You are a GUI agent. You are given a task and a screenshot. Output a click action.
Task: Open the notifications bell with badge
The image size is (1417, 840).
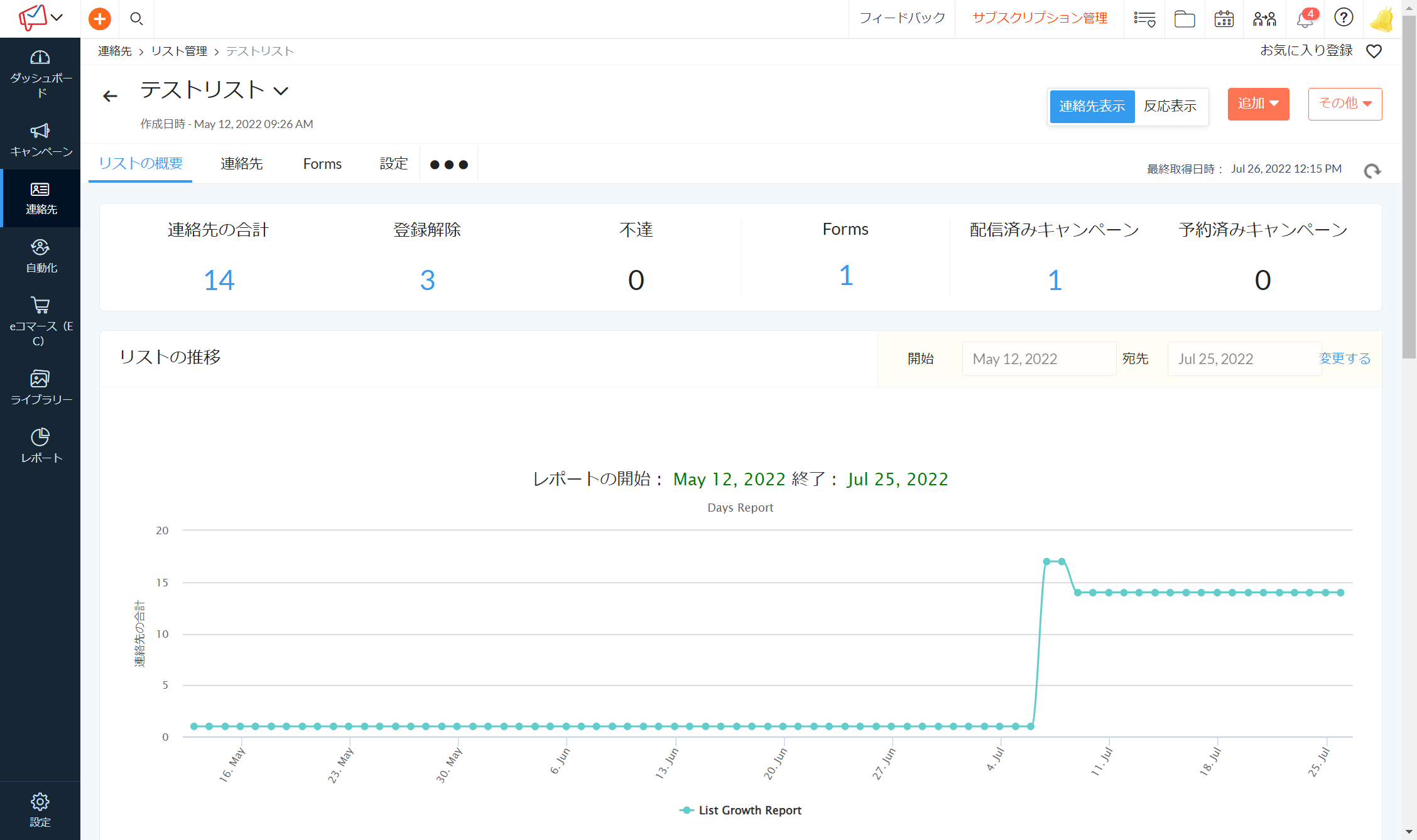coord(1305,19)
